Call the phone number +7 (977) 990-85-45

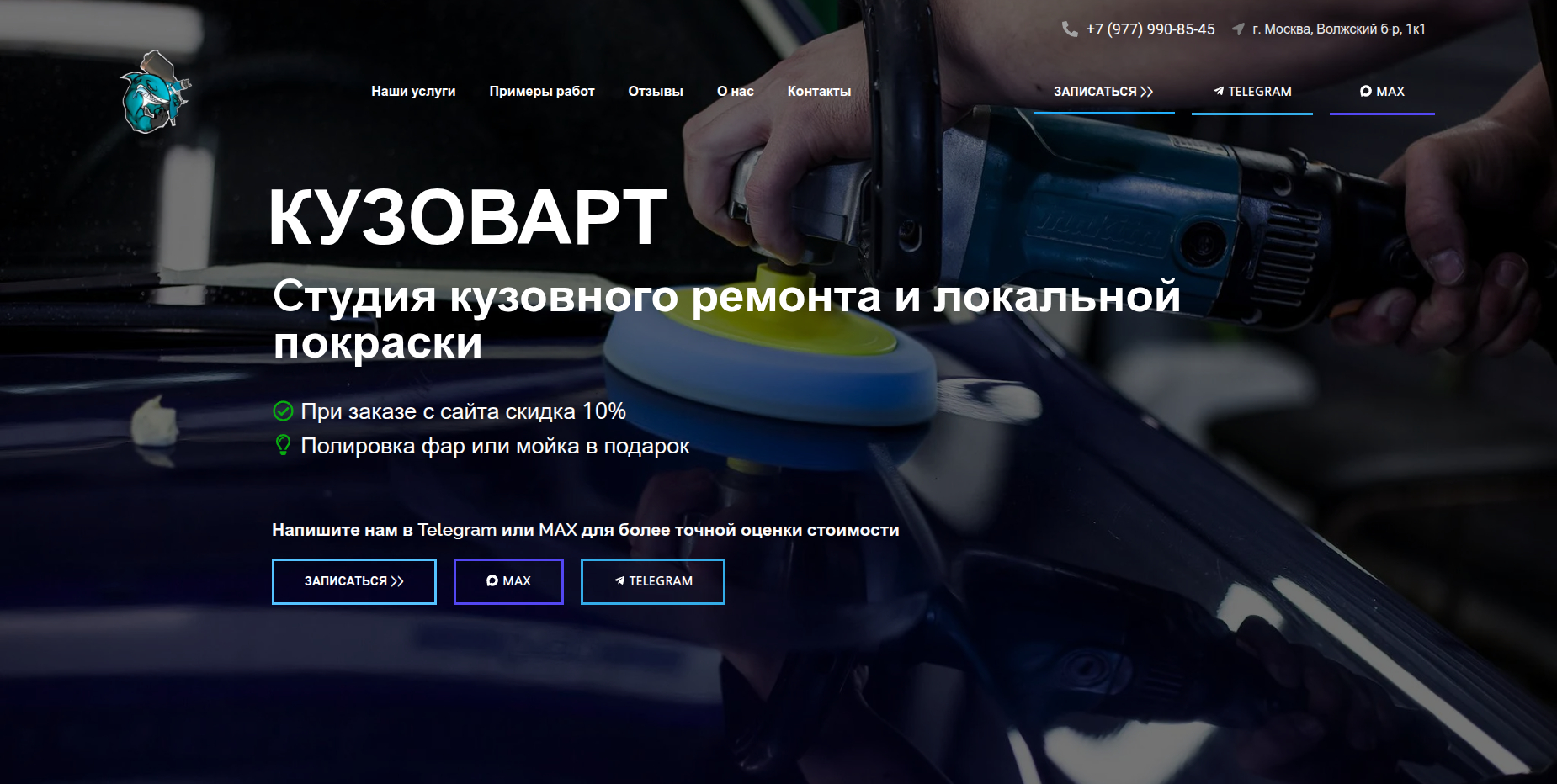[1150, 29]
